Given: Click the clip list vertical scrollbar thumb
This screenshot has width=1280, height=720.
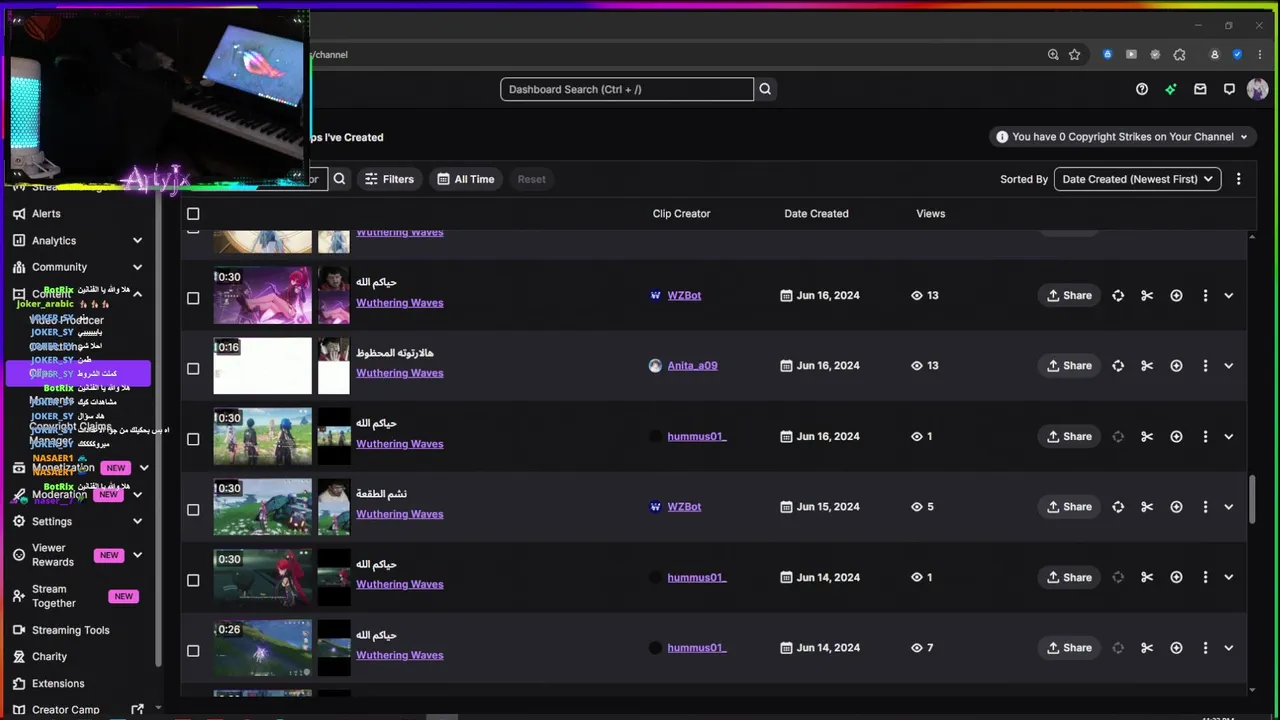Looking at the screenshot, I should [x=1252, y=498].
